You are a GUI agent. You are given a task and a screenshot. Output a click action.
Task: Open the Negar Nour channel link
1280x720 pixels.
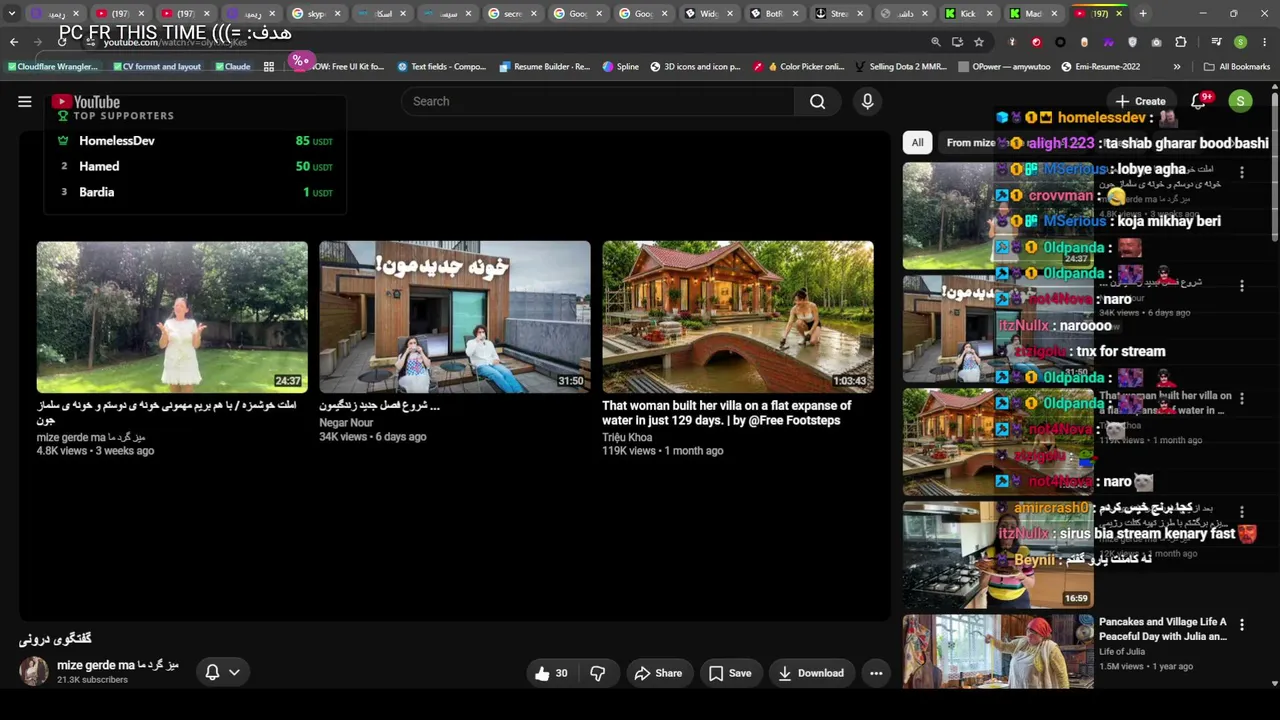(x=346, y=423)
